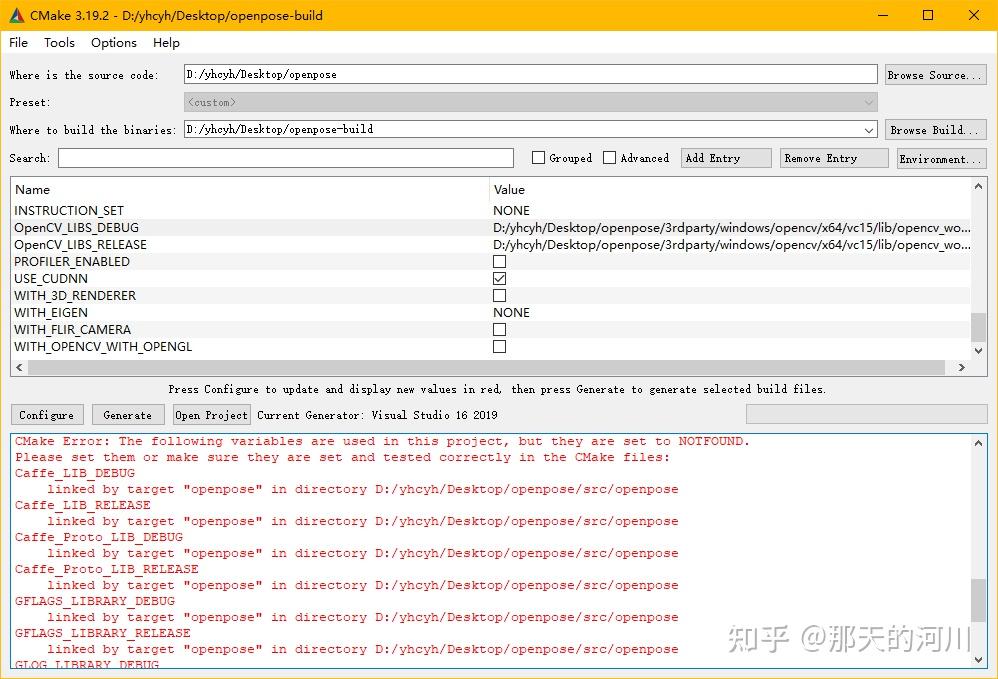Select the INSTRUCTION_SET row name
This screenshot has height=679, width=998.
(x=69, y=211)
